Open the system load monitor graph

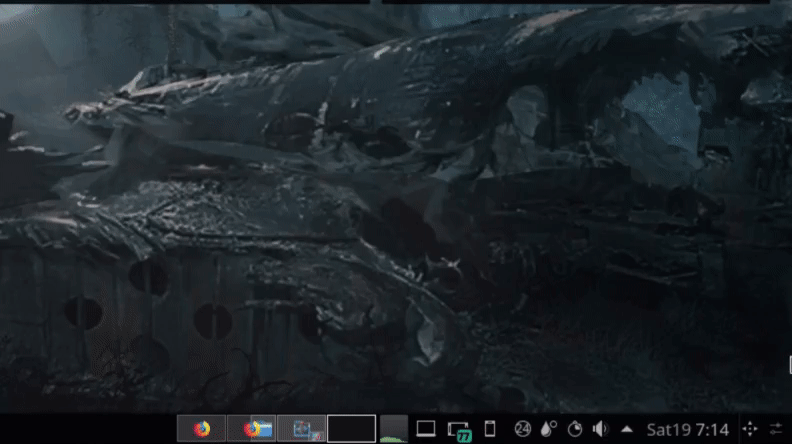coord(393,429)
